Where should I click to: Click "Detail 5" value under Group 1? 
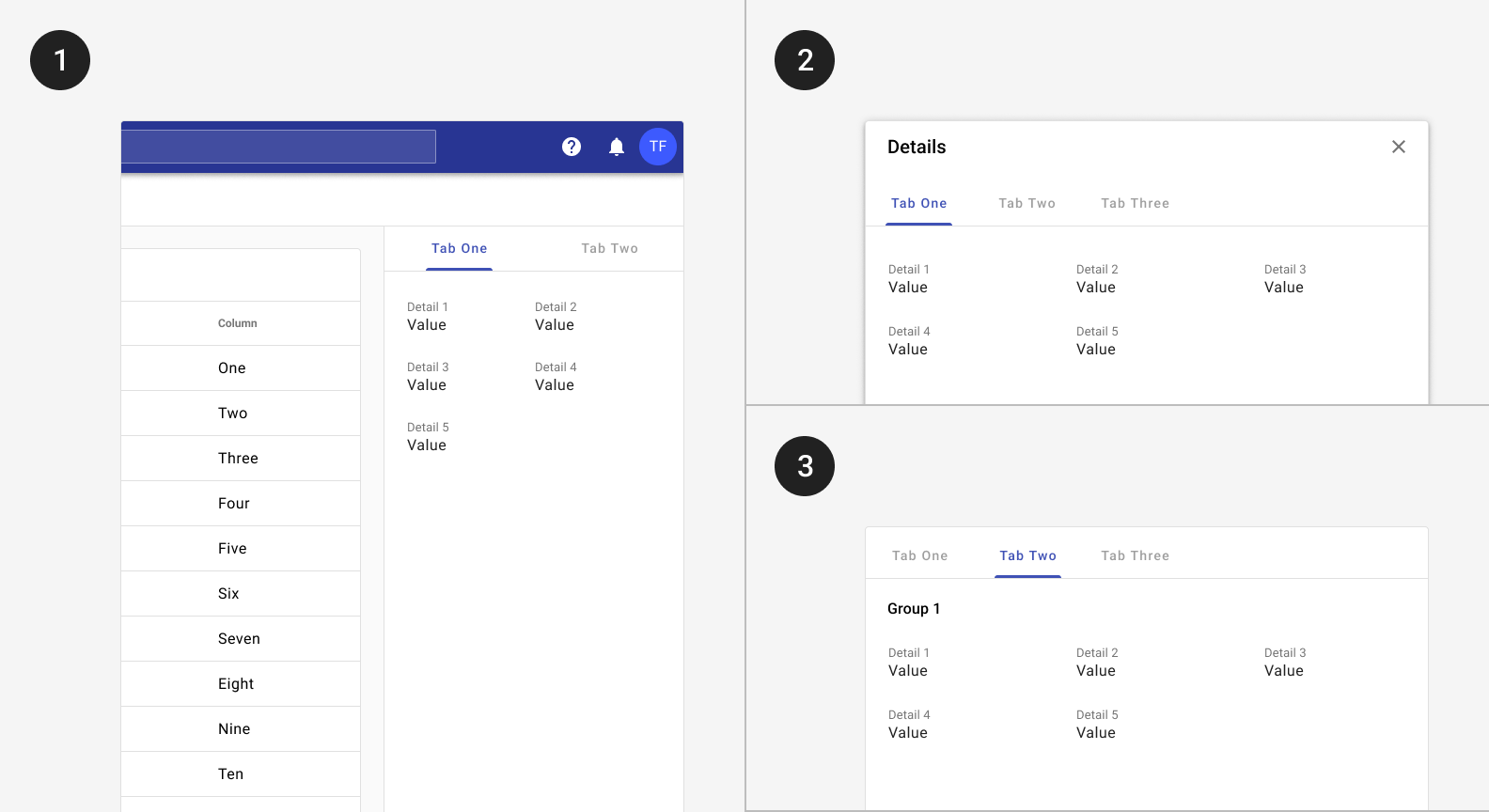point(1096,733)
